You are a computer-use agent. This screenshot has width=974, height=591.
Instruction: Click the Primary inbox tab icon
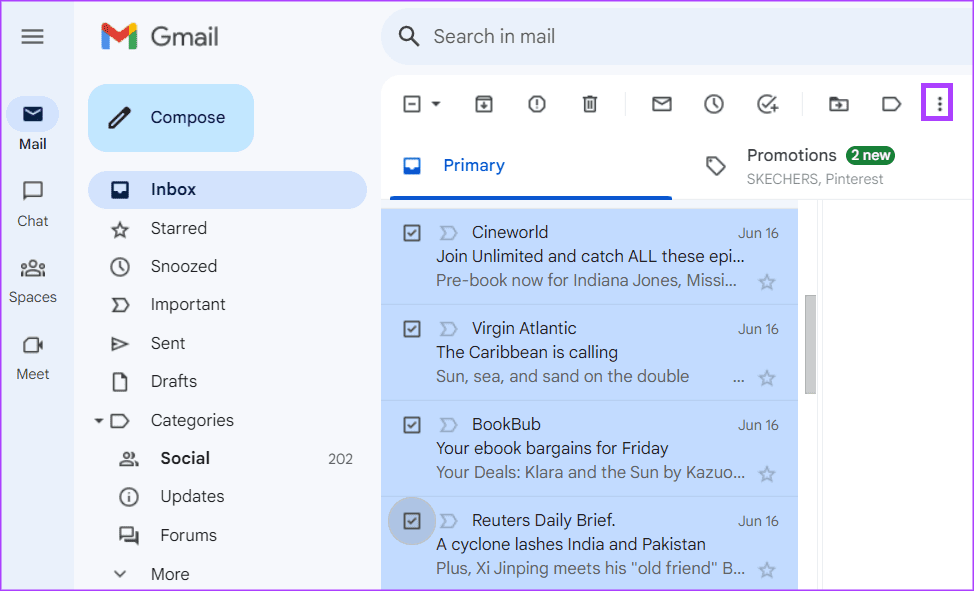(412, 166)
